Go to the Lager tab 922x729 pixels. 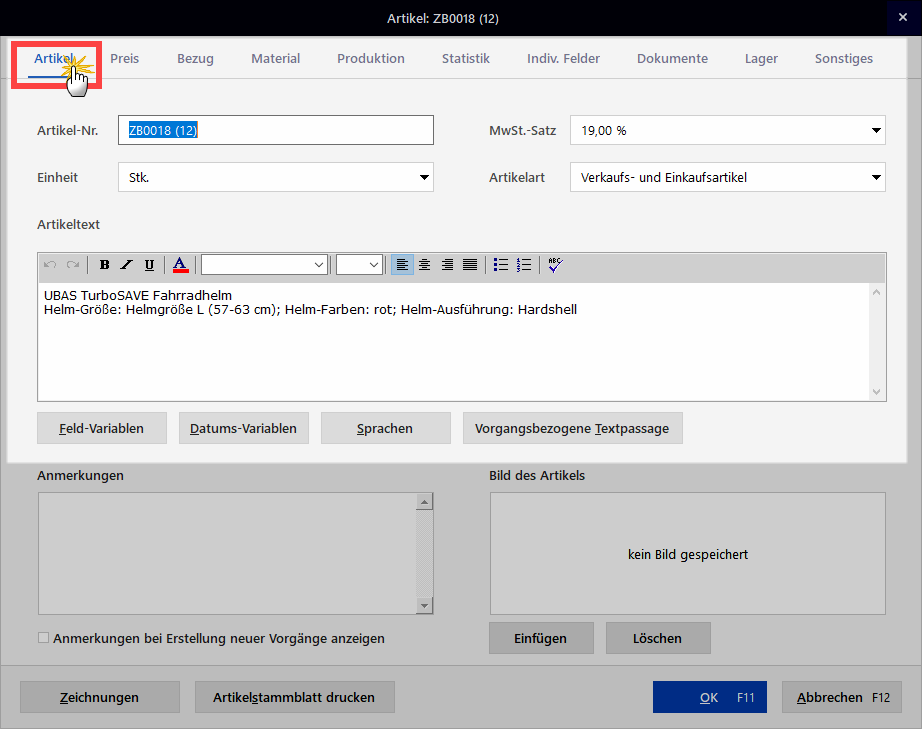tap(761, 59)
